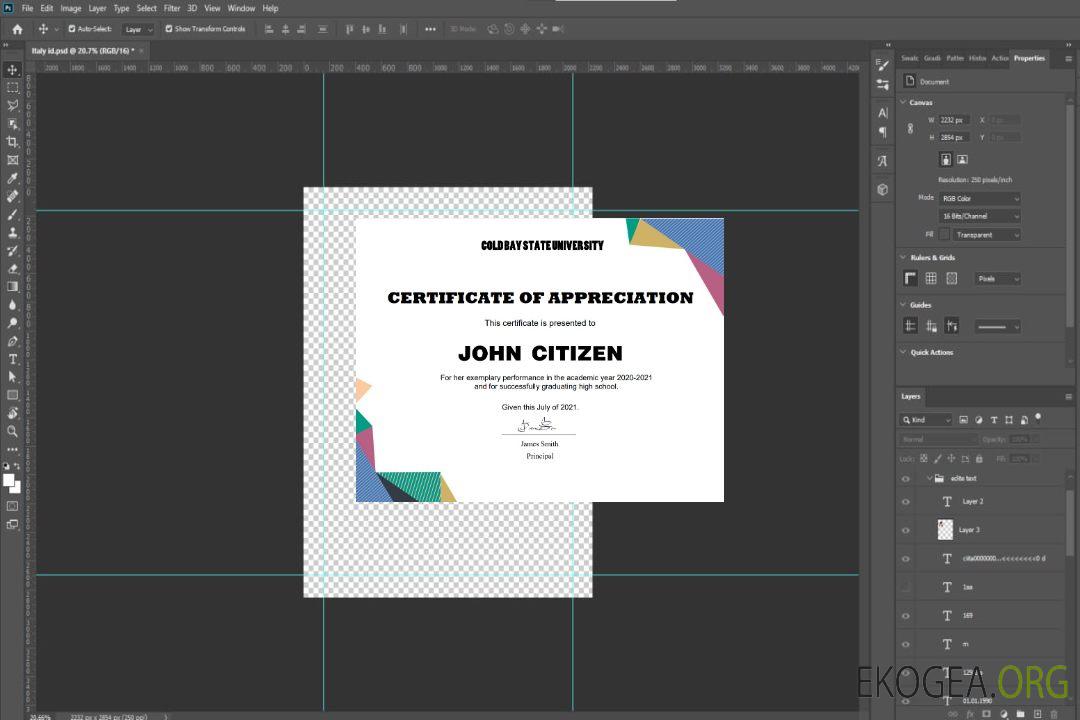Open the Filter menu
This screenshot has height=720, width=1080.
(172, 8)
